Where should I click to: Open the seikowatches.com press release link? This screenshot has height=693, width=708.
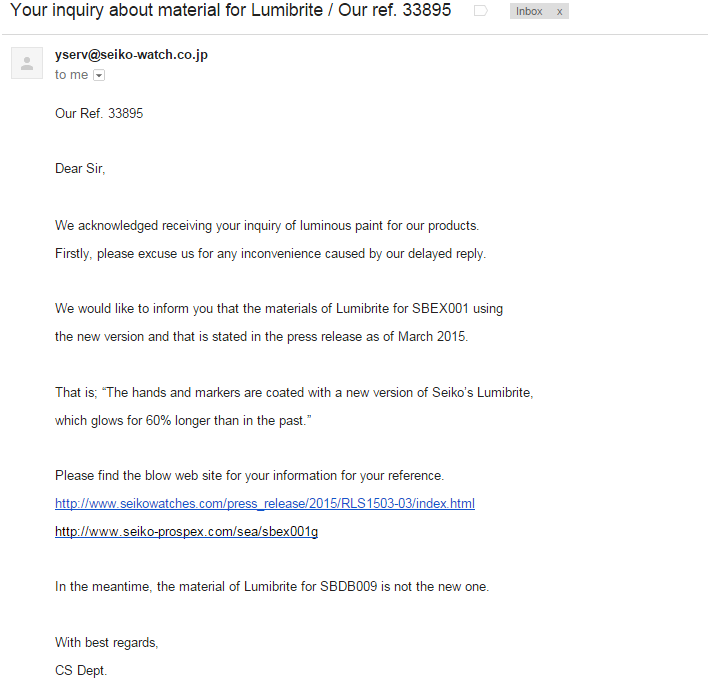(265, 503)
